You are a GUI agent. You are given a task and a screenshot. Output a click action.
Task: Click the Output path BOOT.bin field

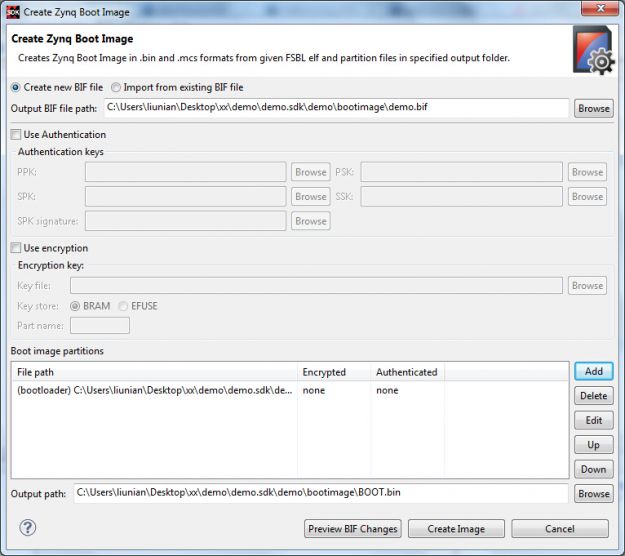tap(321, 493)
